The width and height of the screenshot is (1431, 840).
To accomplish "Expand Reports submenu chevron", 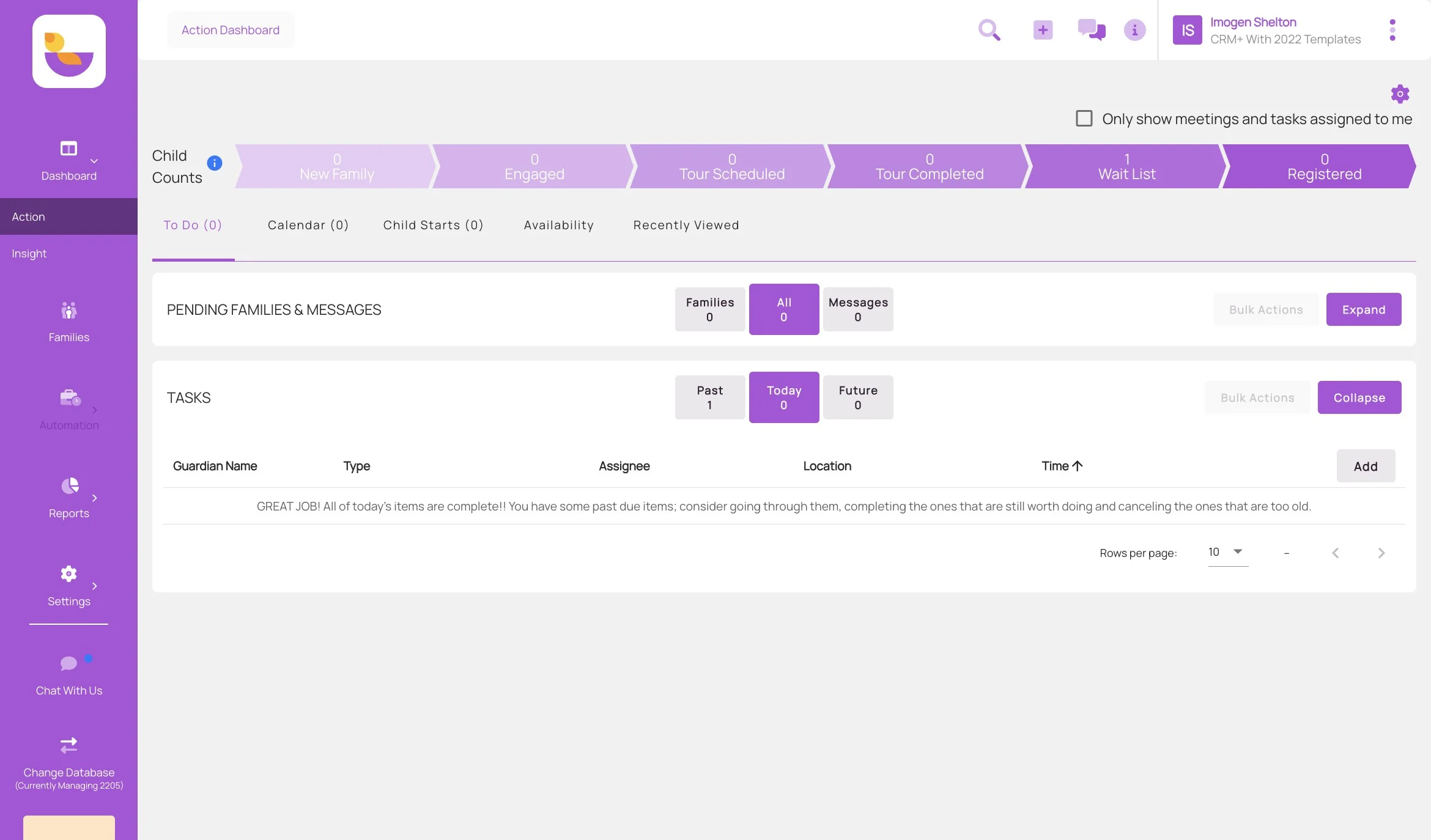I will (x=95, y=498).
